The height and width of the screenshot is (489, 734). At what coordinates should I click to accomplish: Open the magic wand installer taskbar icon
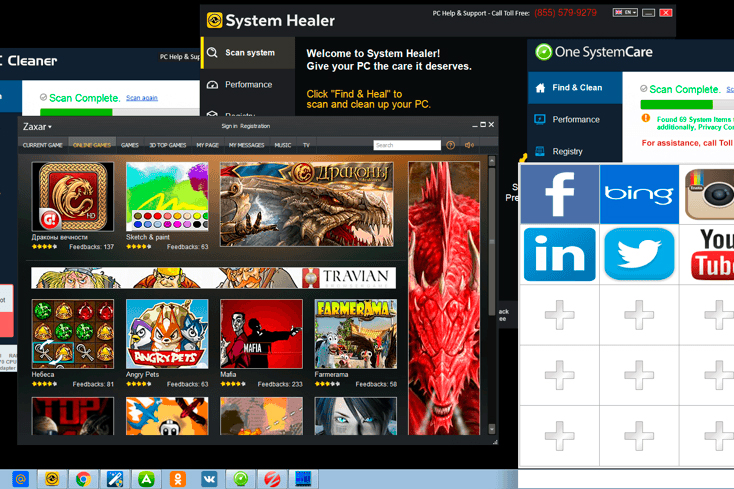coord(115,479)
